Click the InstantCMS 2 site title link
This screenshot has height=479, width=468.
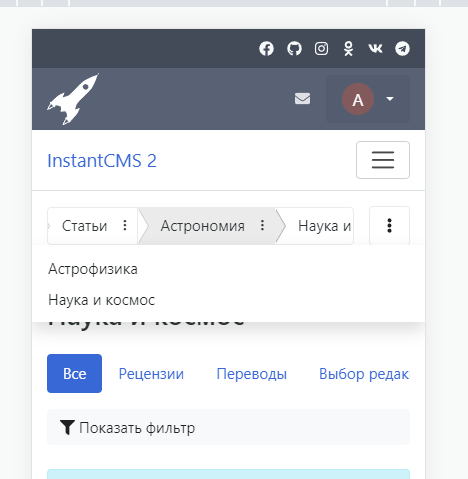pyautogui.click(x=102, y=161)
